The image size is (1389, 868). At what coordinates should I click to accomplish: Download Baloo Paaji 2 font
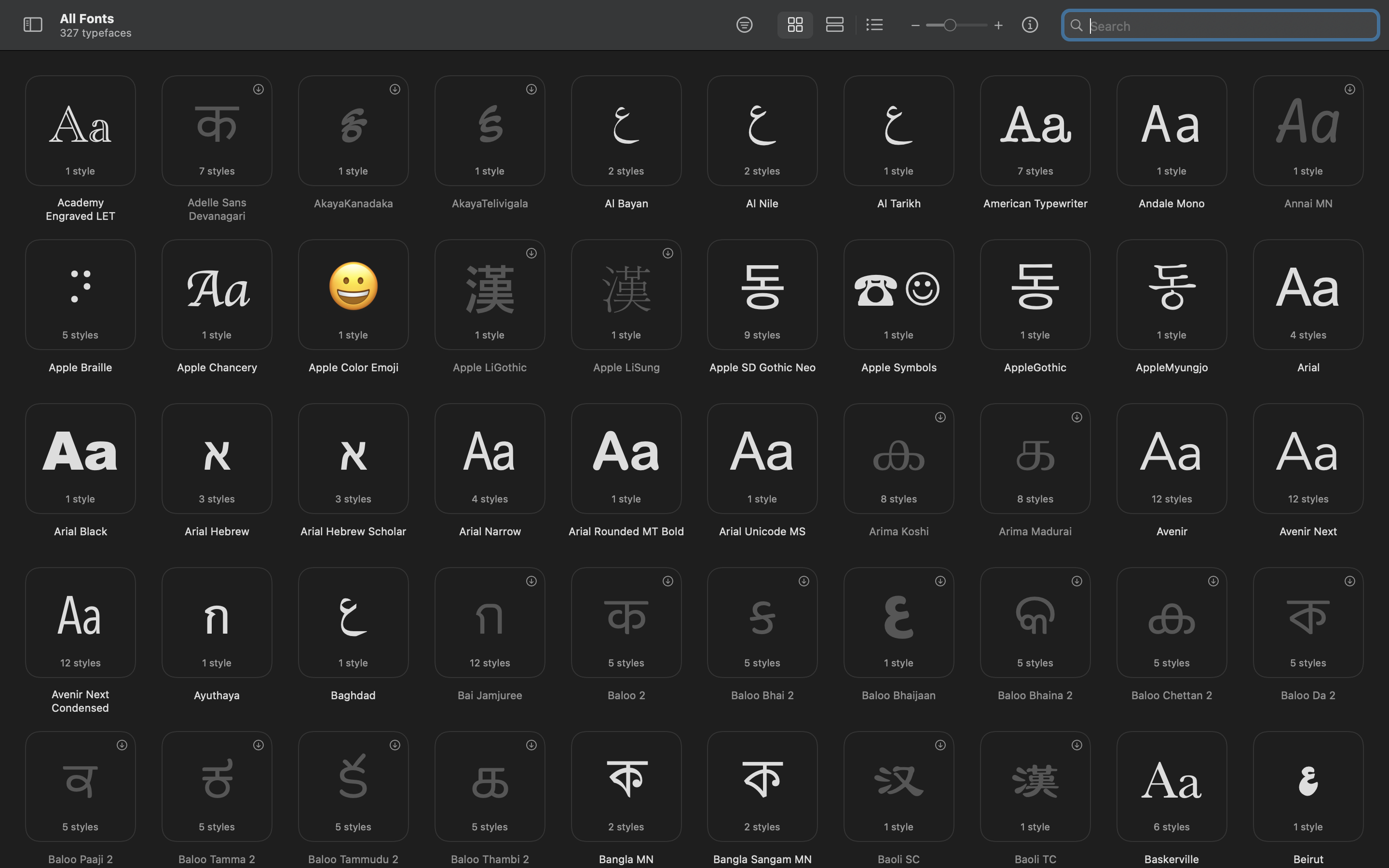tap(122, 745)
